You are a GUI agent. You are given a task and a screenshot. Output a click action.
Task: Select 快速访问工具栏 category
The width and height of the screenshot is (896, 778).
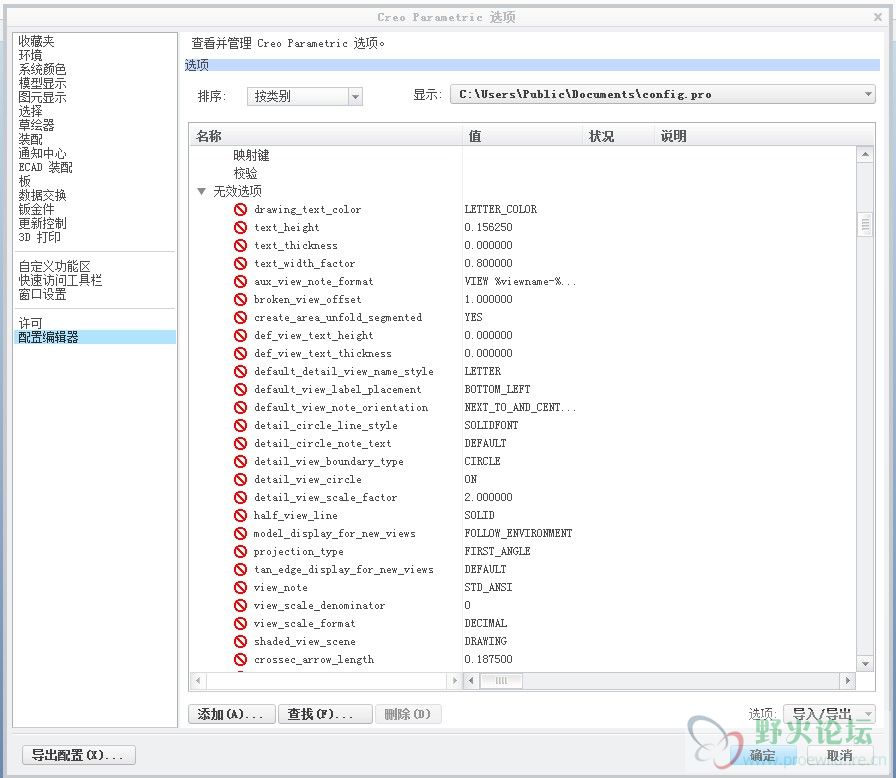point(60,280)
